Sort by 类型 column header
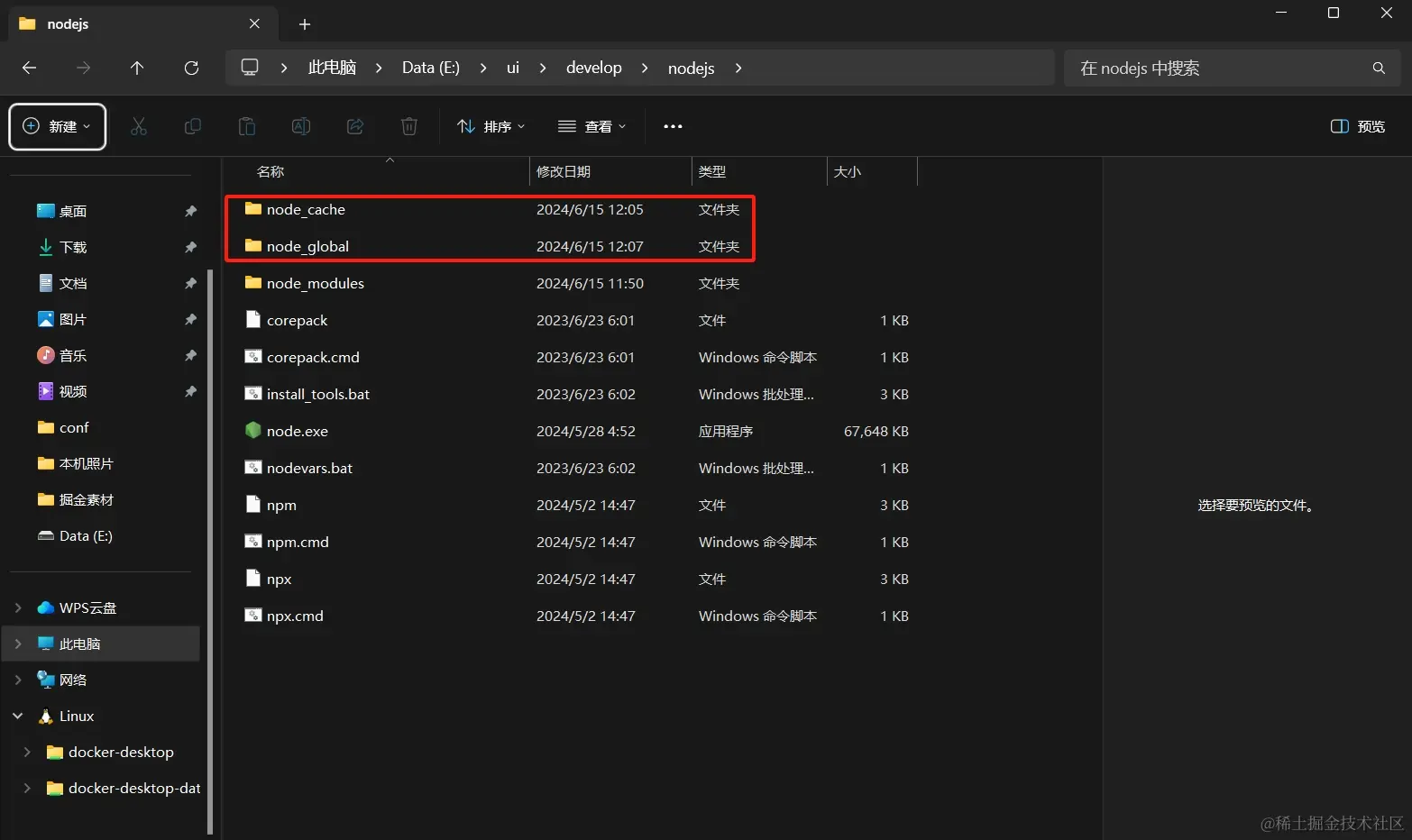The width and height of the screenshot is (1412, 840). click(712, 171)
